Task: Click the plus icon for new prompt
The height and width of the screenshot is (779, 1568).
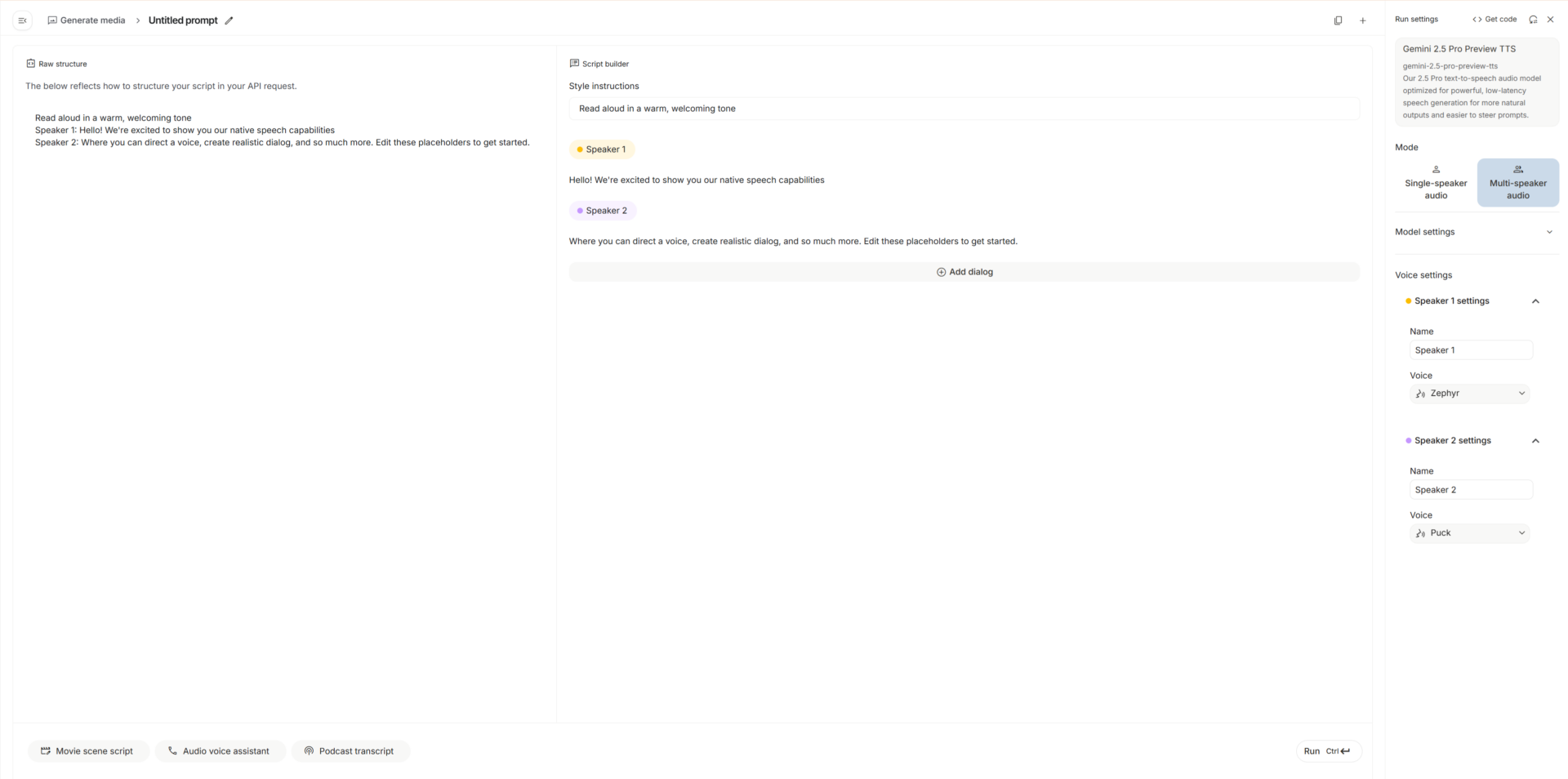Action: [1363, 20]
